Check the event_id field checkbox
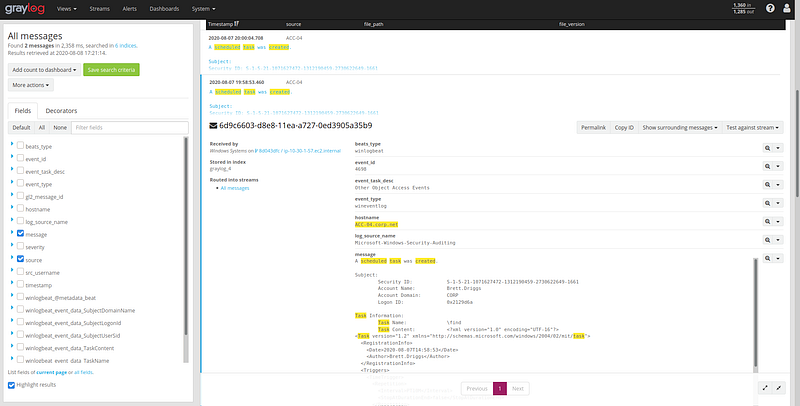This screenshot has width=800, height=406. [20, 158]
